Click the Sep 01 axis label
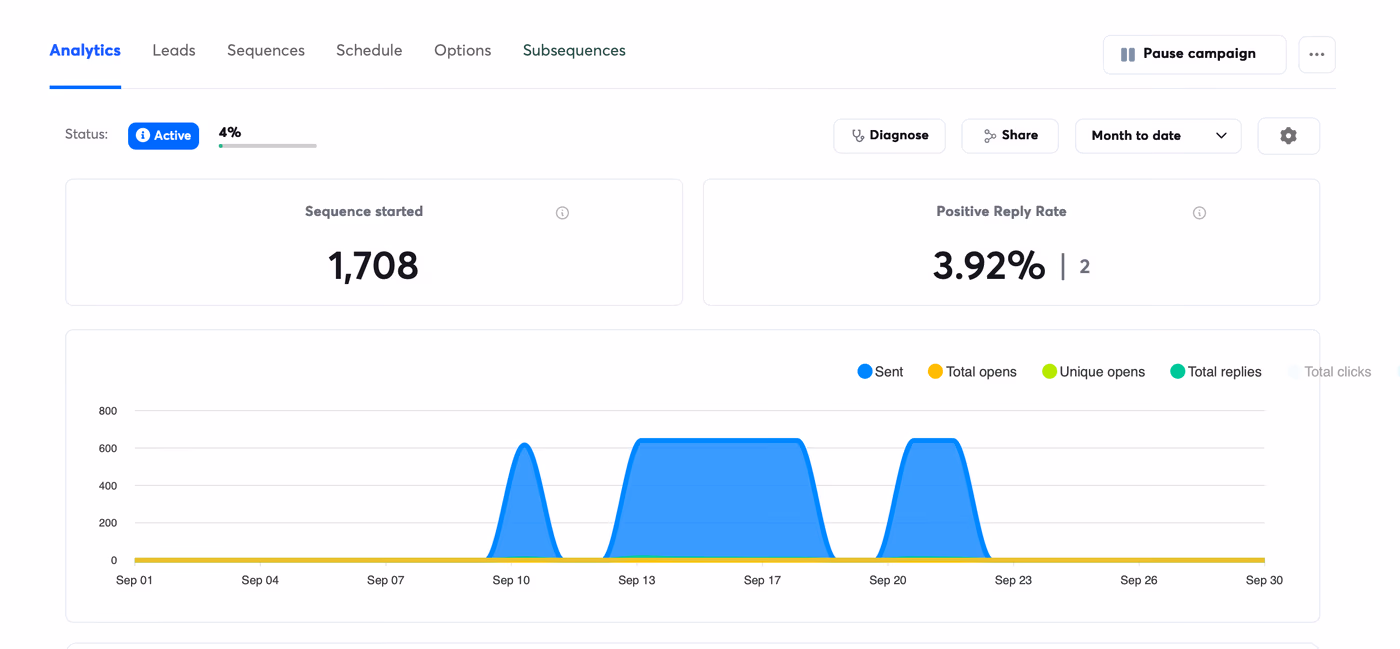1400x649 pixels. [x=135, y=580]
